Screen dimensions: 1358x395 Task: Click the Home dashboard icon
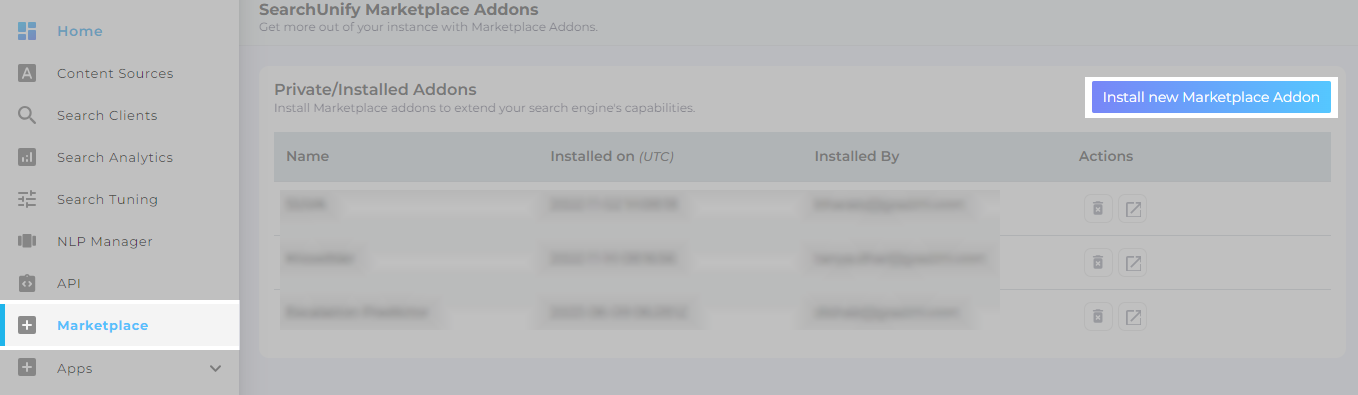27,31
